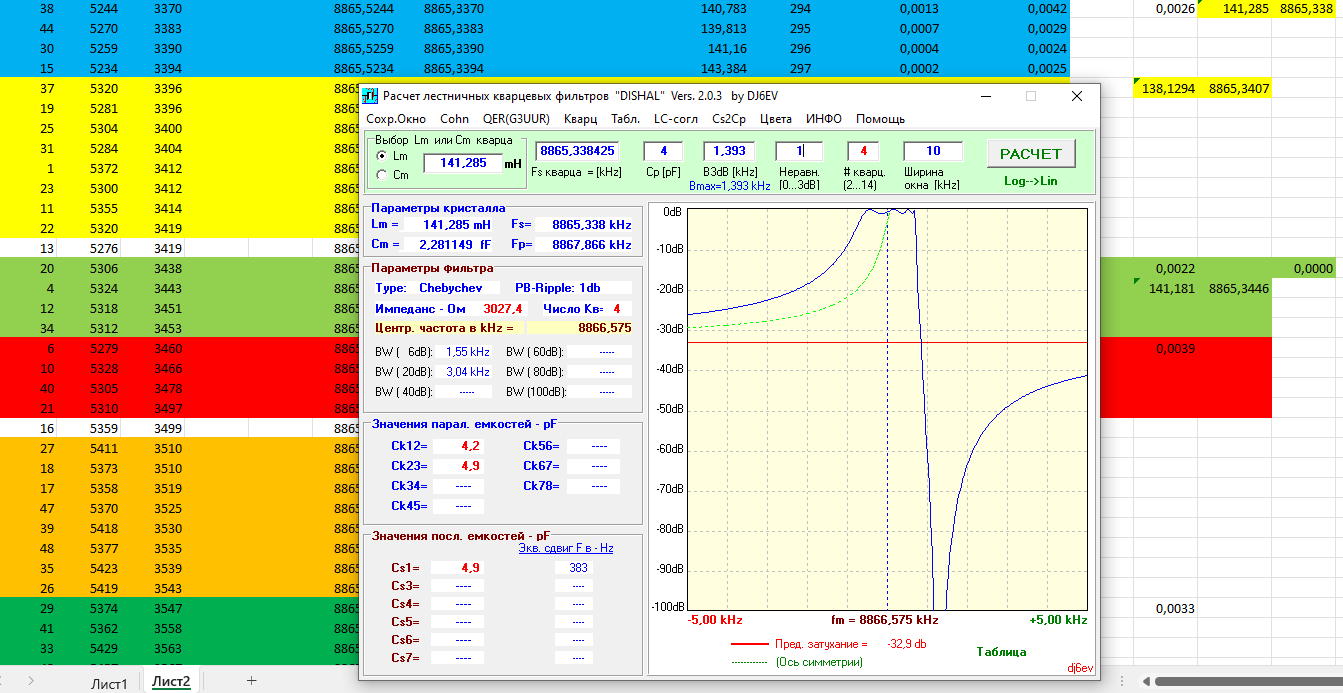The height and width of the screenshot is (693, 1343).
Task: Minimize the DISHAL filter window
Action: pyautogui.click(x=985, y=97)
